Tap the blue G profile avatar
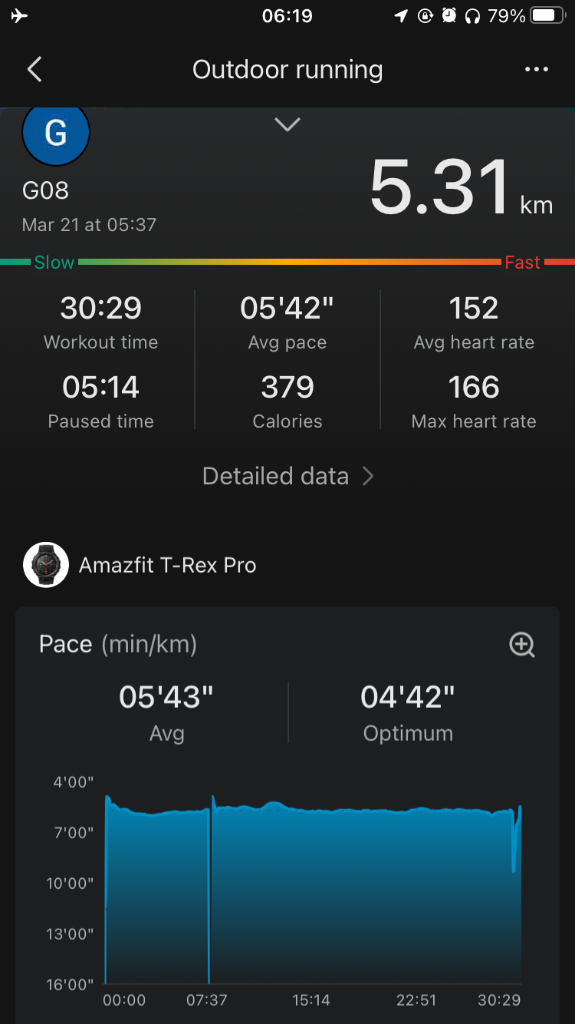This screenshot has width=575, height=1024. pyautogui.click(x=56, y=133)
